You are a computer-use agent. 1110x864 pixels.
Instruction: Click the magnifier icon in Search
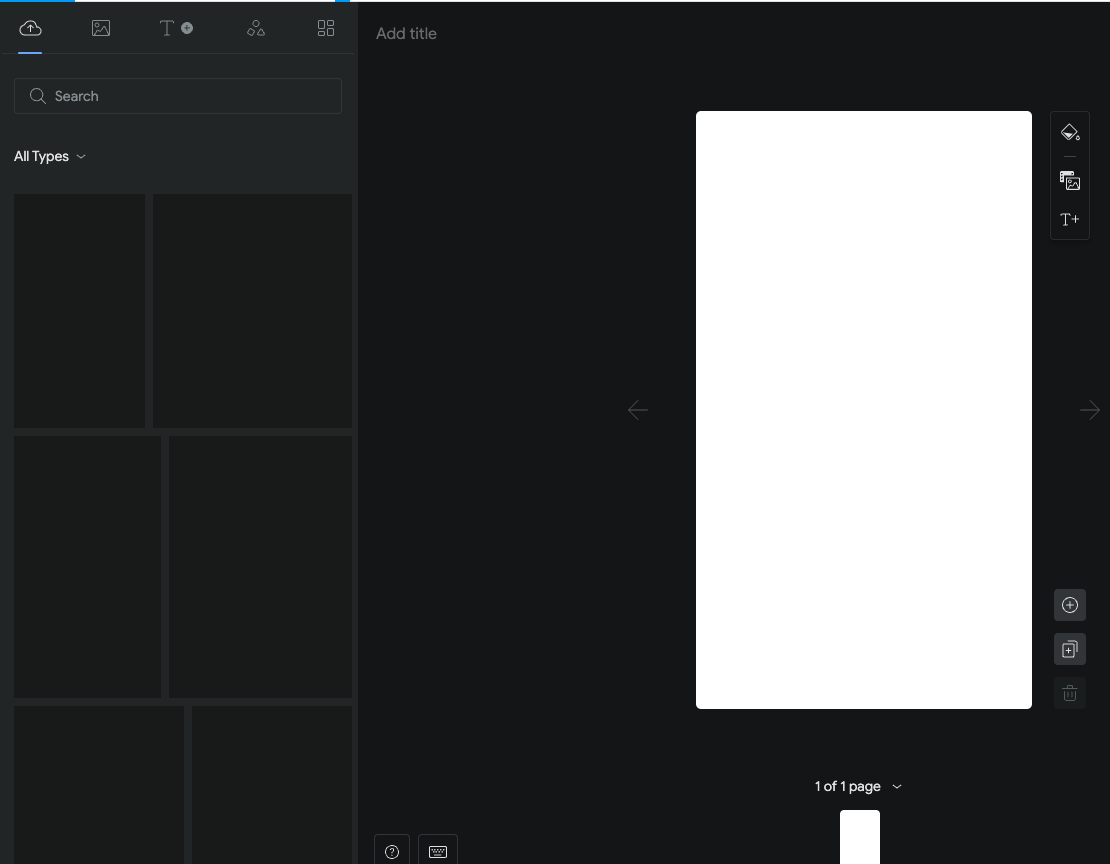pyautogui.click(x=38, y=96)
